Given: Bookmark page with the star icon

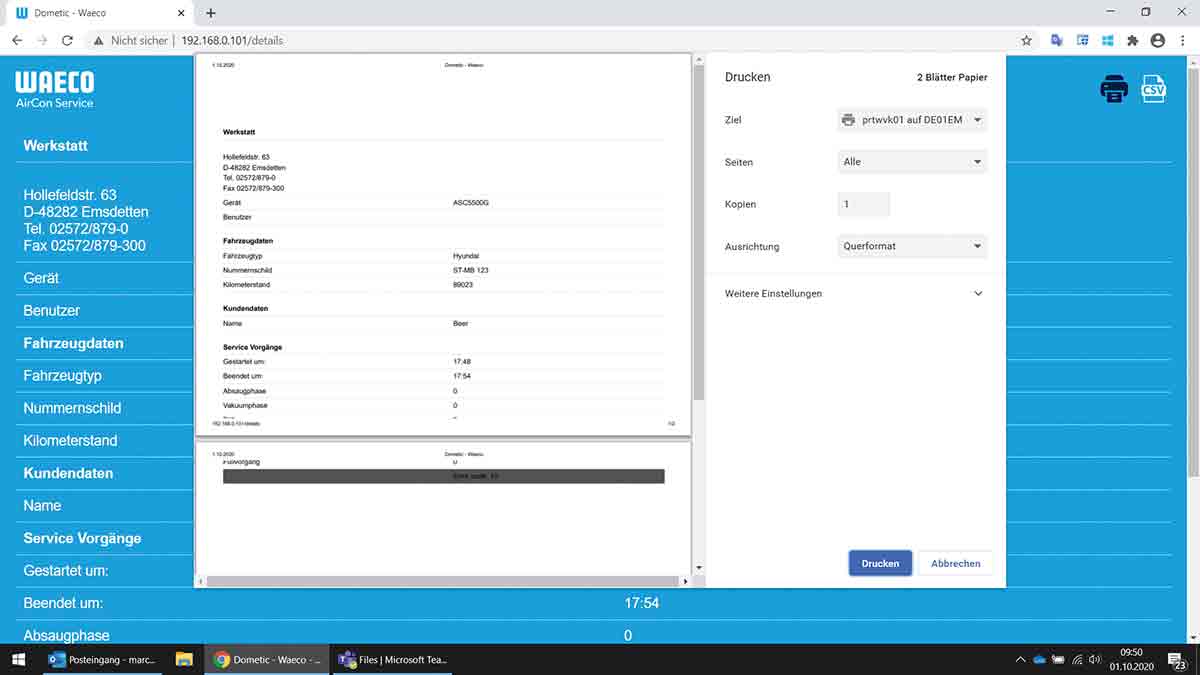Looking at the screenshot, I should tap(1026, 41).
